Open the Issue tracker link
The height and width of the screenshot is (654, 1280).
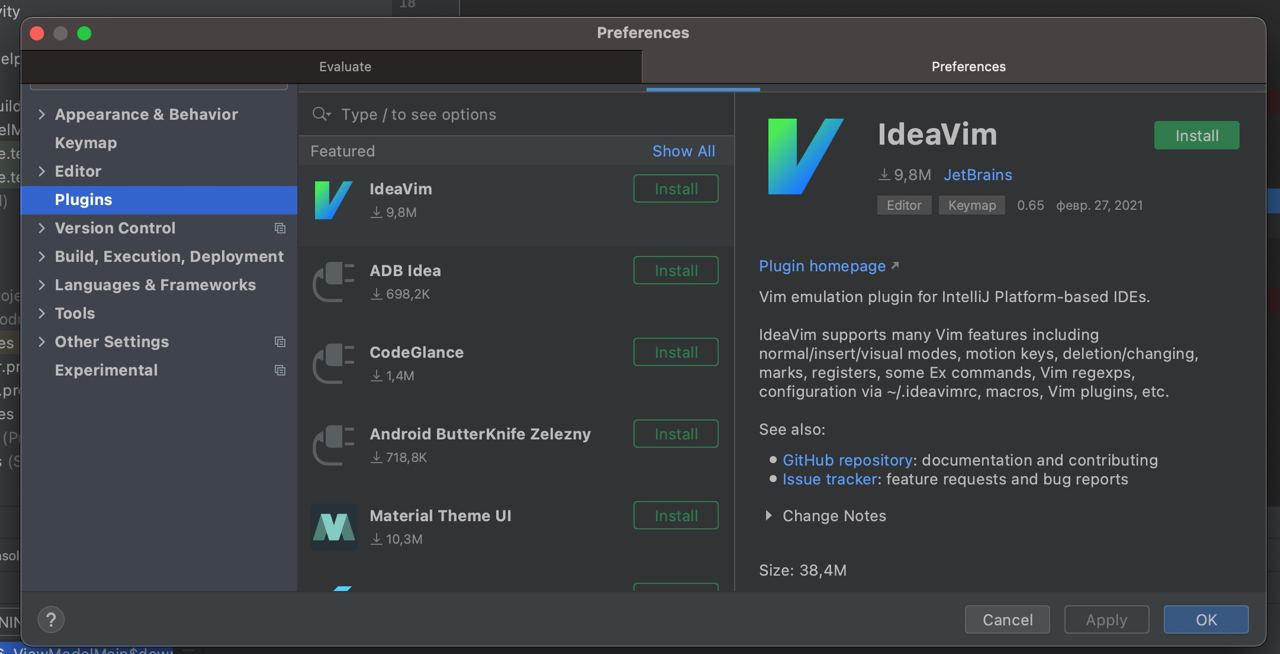click(829, 479)
